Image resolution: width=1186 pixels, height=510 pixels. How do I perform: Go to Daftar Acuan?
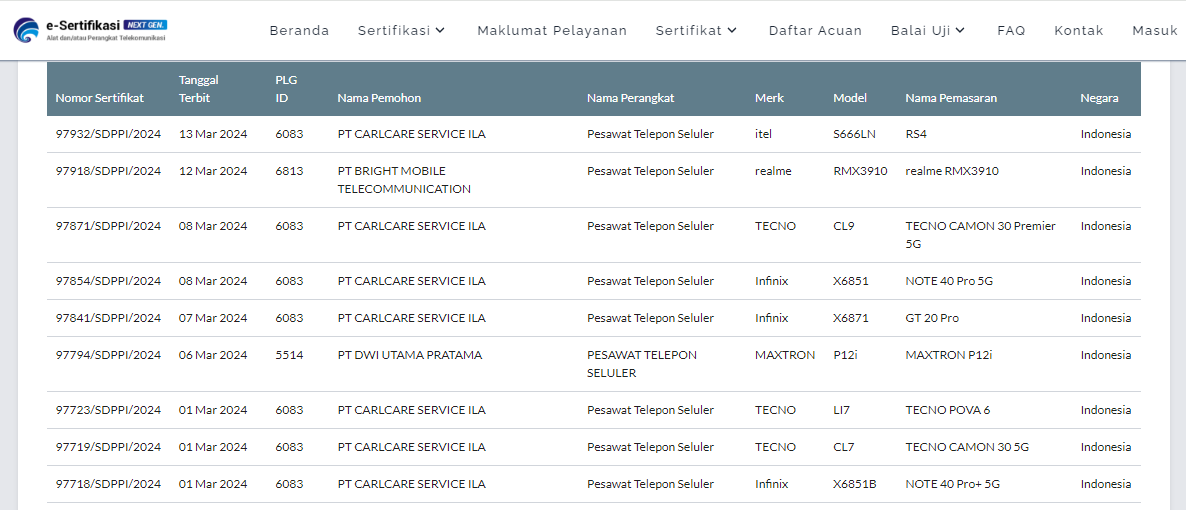(x=815, y=30)
